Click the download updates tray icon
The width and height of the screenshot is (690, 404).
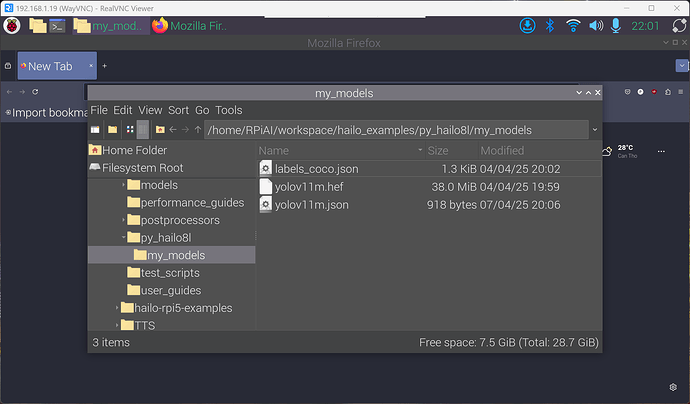(x=527, y=25)
